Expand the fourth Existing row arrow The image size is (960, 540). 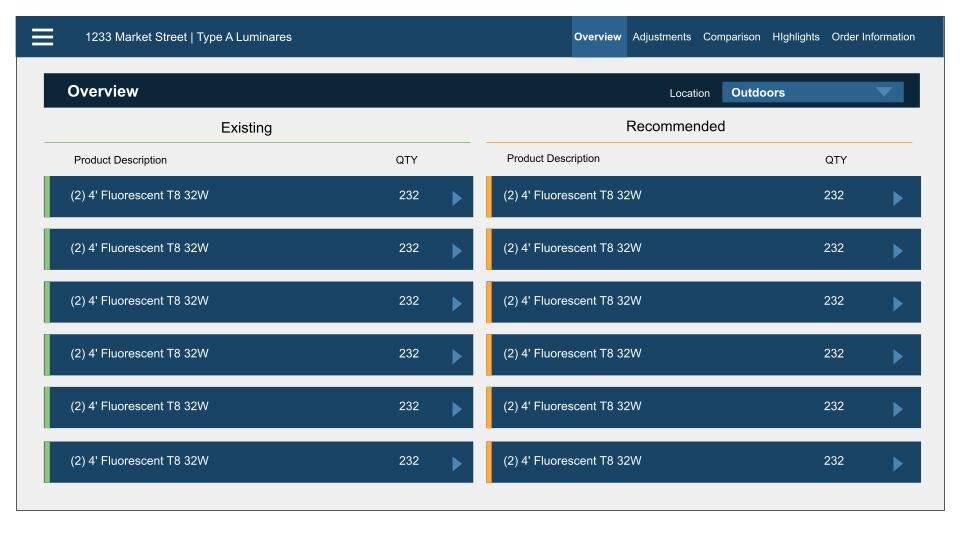[457, 356]
